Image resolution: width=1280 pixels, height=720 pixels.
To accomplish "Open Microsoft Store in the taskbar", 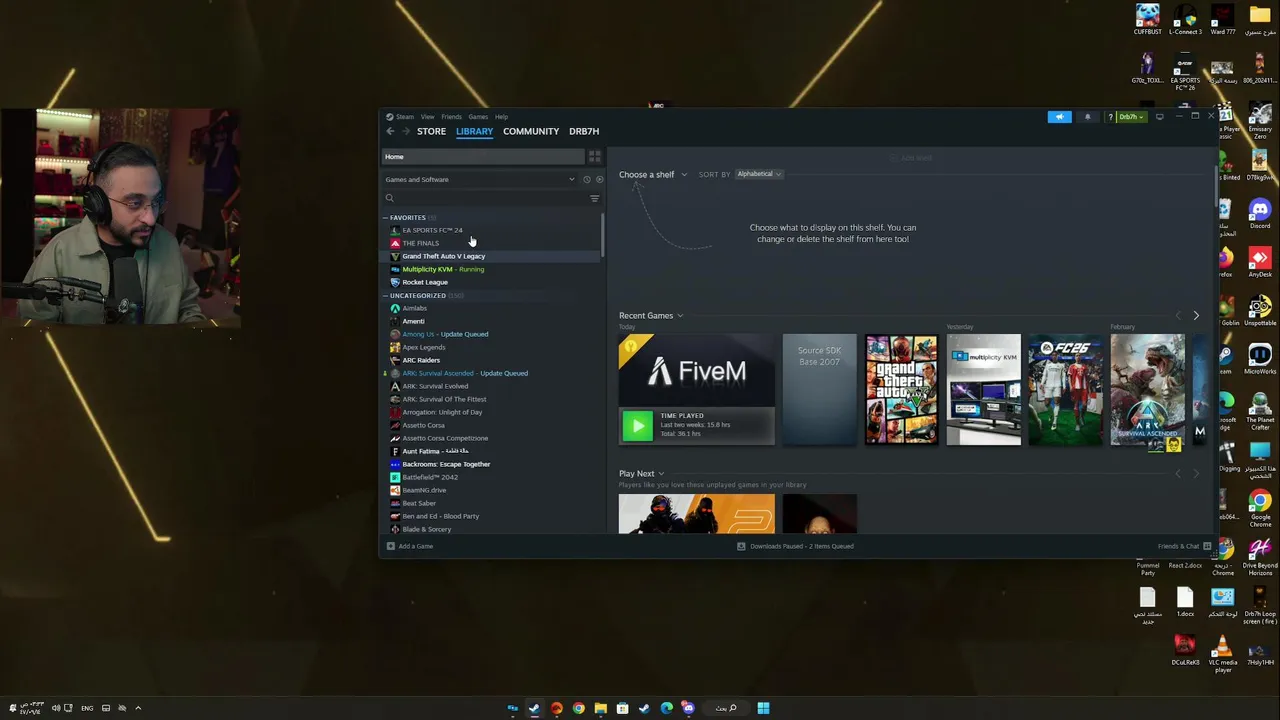I will click(622, 708).
